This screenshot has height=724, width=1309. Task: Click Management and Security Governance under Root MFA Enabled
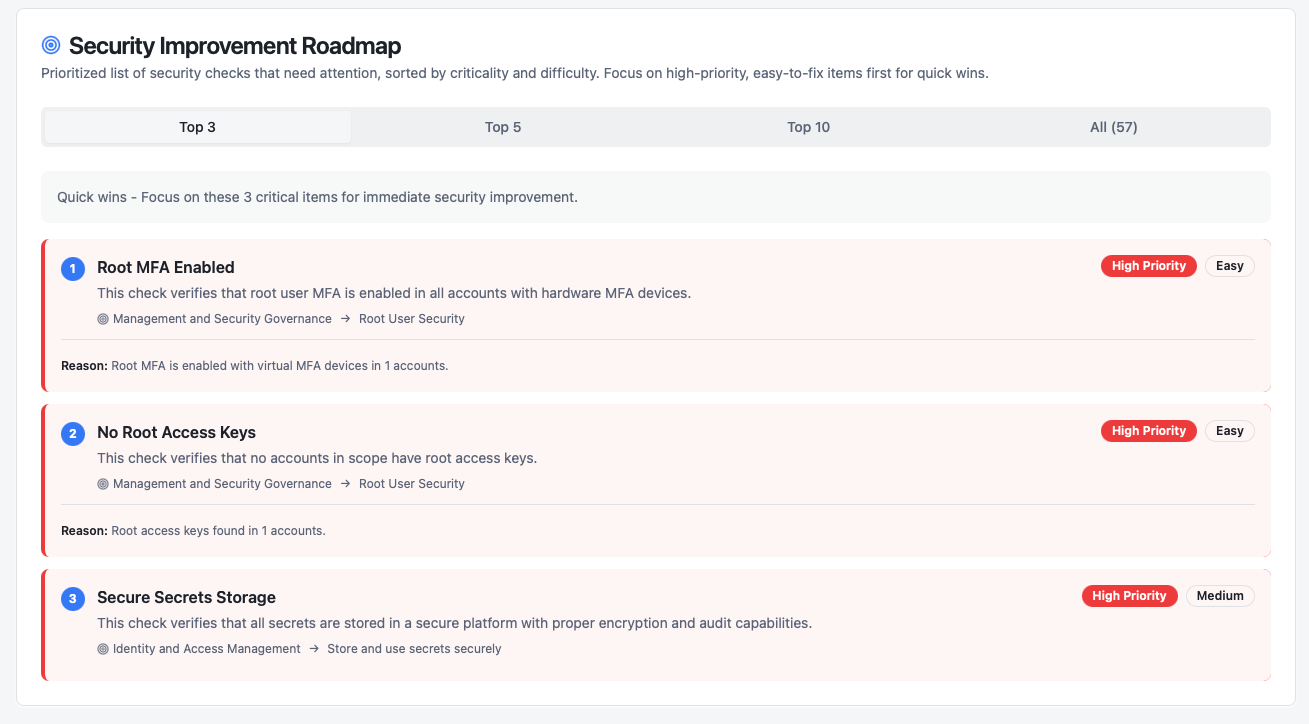click(222, 319)
